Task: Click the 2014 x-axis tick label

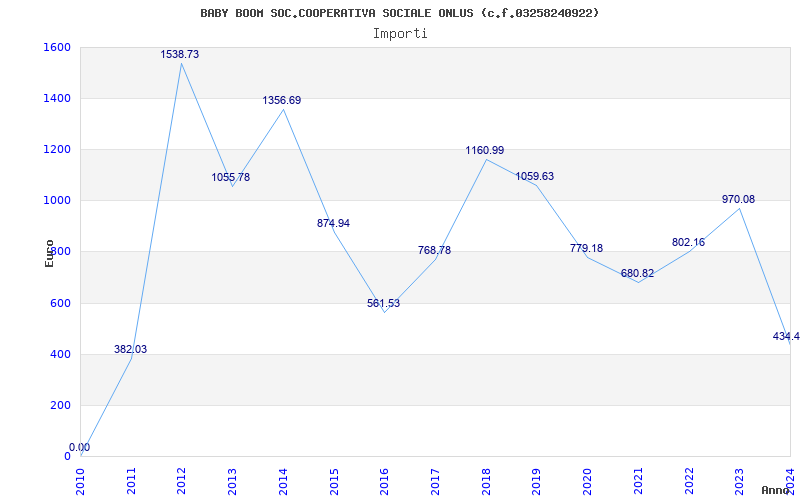Action: (x=283, y=481)
